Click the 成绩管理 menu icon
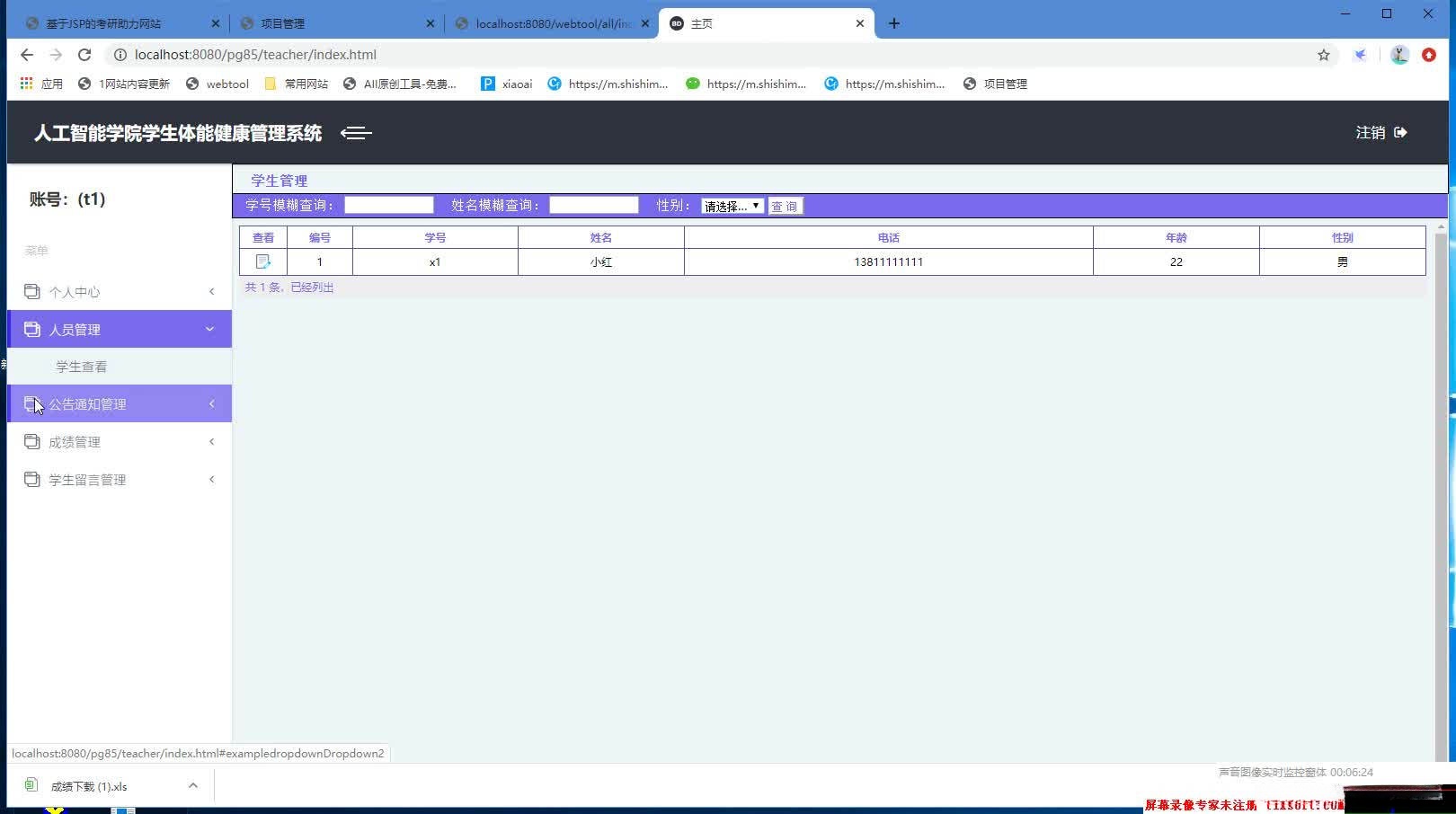 [32, 441]
